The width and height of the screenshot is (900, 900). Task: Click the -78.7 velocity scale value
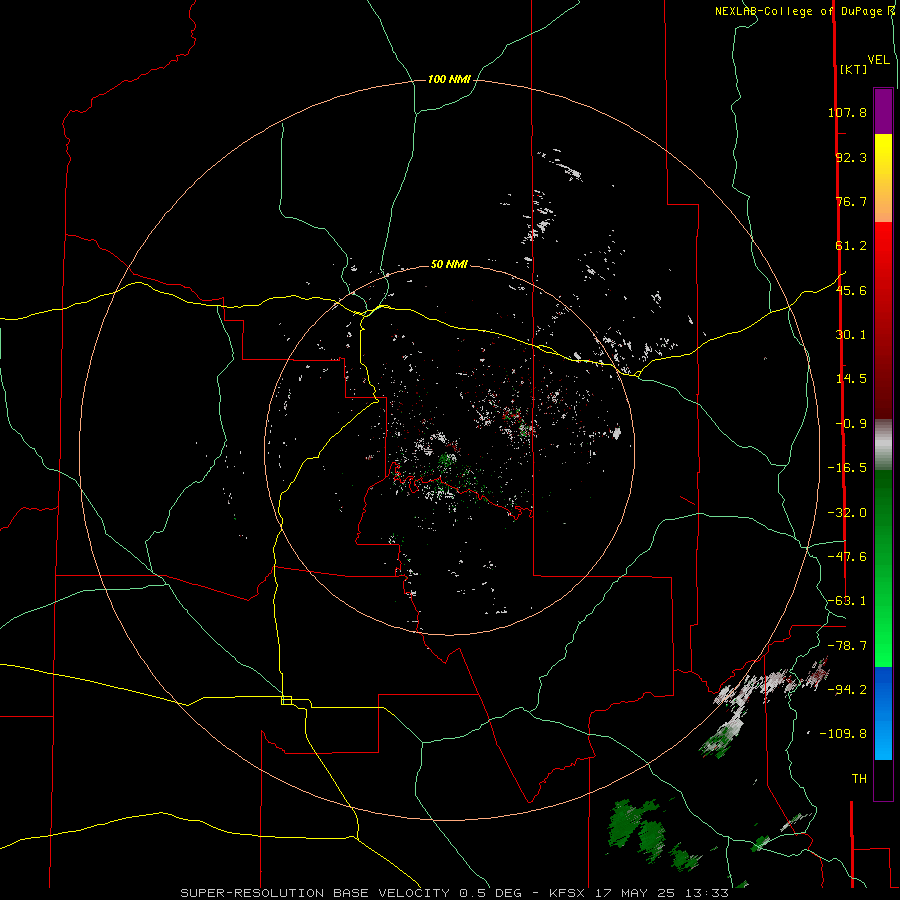847,646
